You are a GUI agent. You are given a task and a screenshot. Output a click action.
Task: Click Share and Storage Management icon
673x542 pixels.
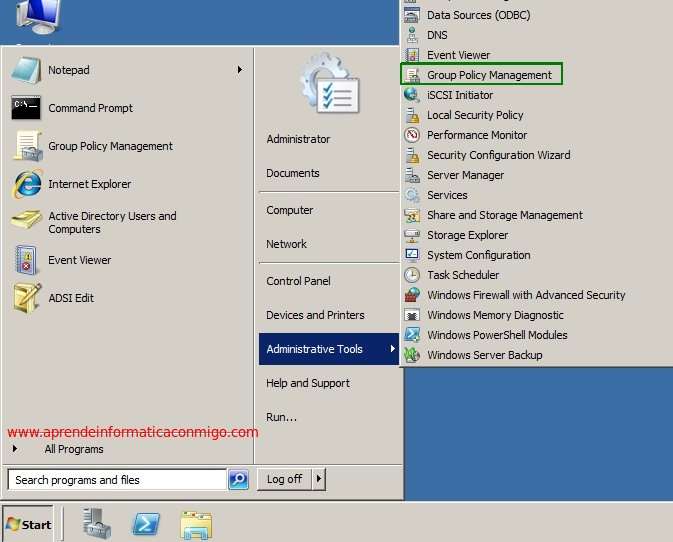pyautogui.click(x=412, y=215)
